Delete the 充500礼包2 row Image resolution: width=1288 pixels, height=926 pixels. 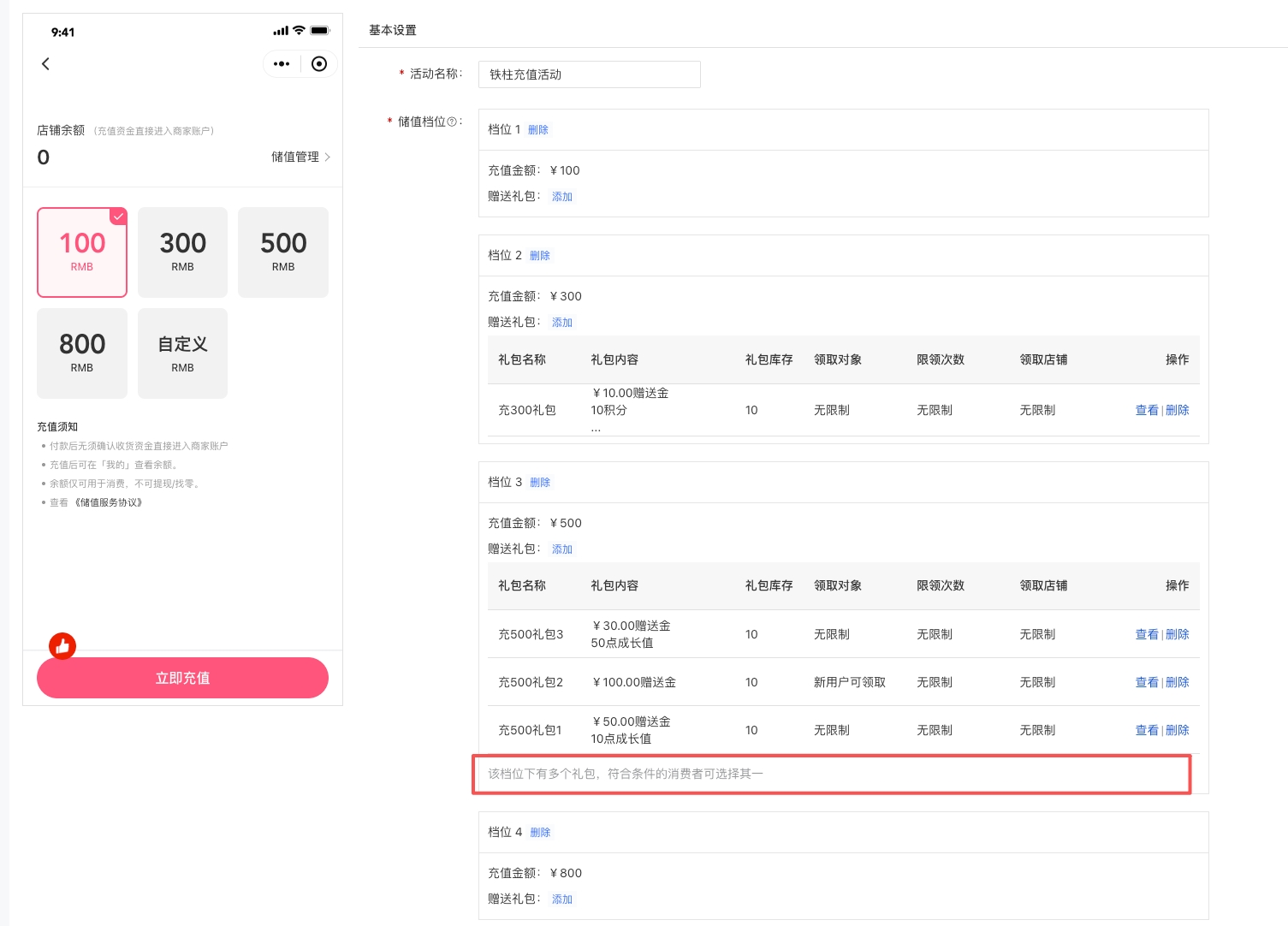pyautogui.click(x=1178, y=683)
